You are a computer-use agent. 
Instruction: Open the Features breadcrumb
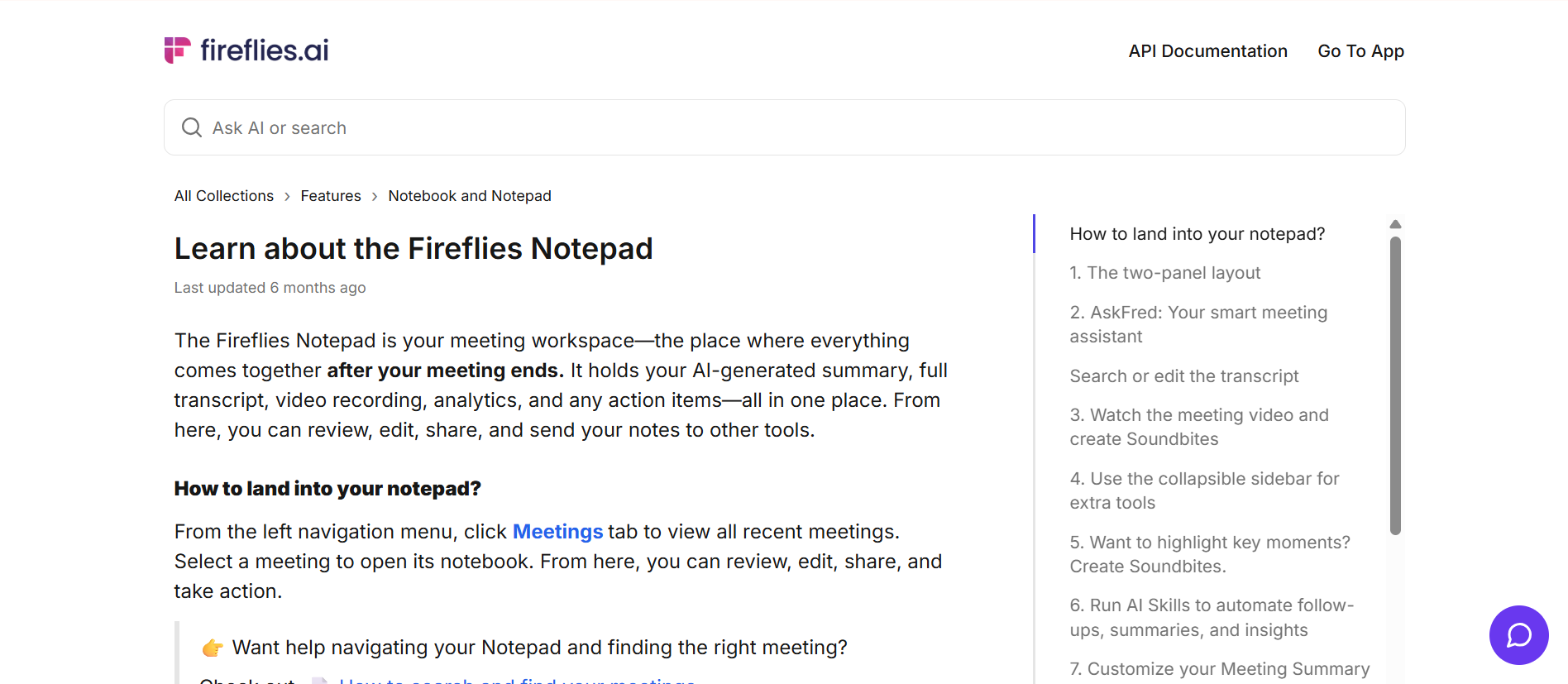(331, 196)
